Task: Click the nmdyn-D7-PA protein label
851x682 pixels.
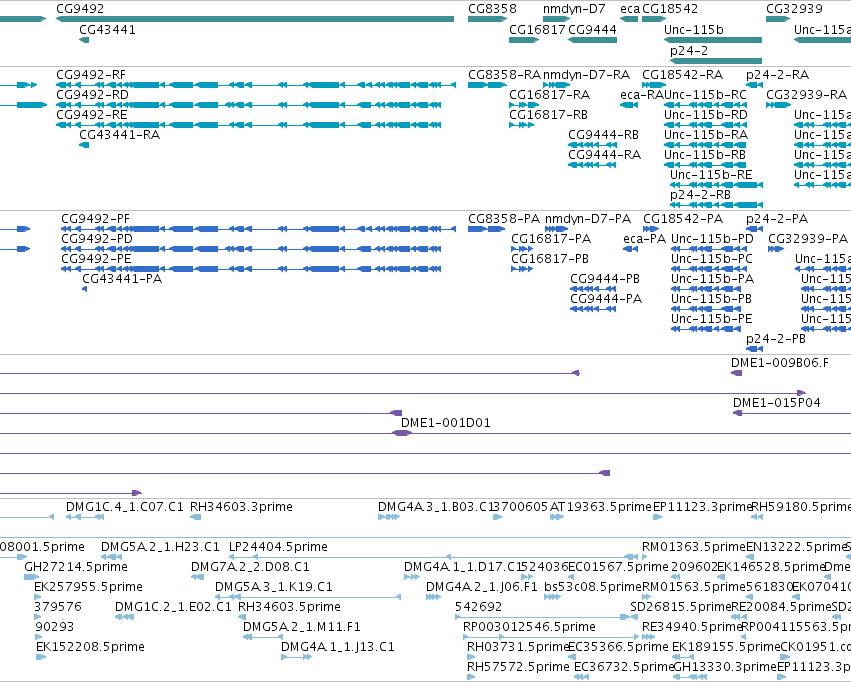Action: pos(588,219)
